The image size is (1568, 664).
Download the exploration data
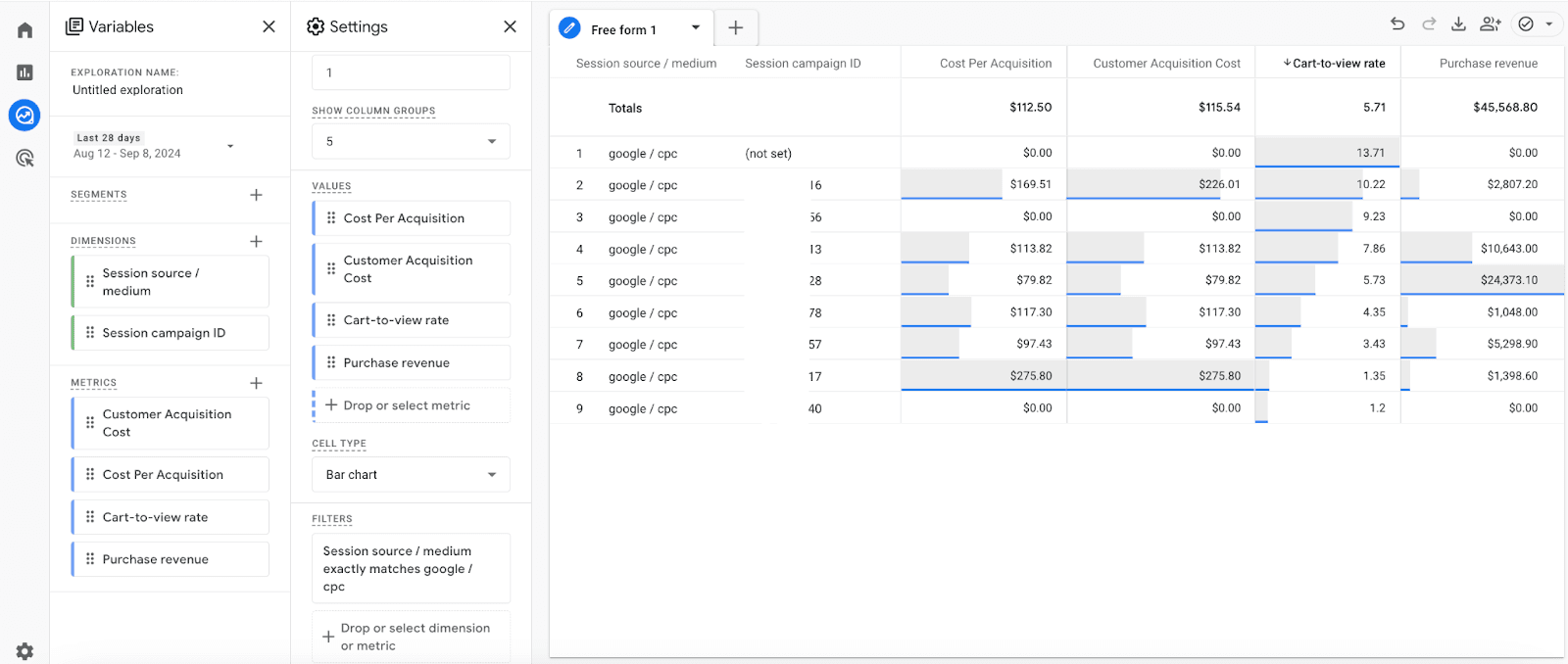(x=1458, y=24)
